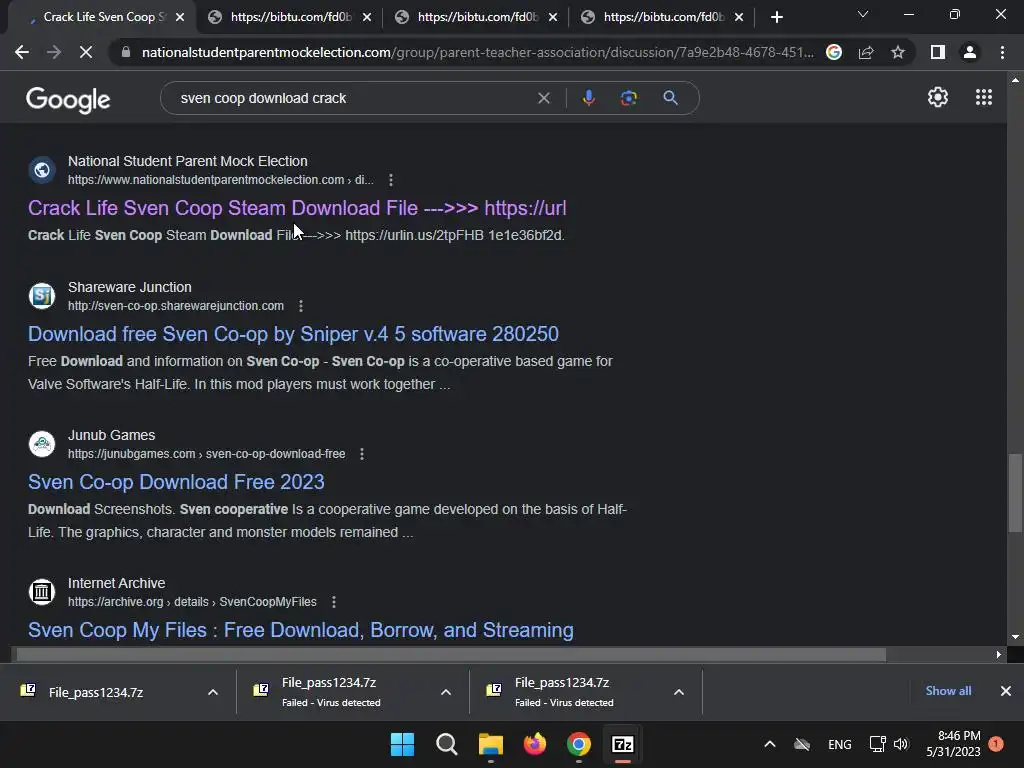Open the browser side panel

coord(938,52)
